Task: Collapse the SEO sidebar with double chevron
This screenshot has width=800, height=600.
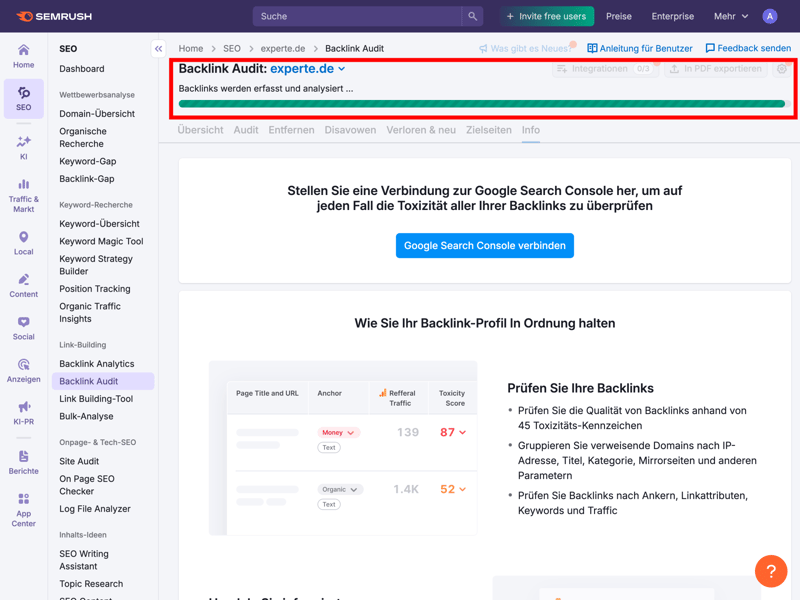Action: [159, 49]
